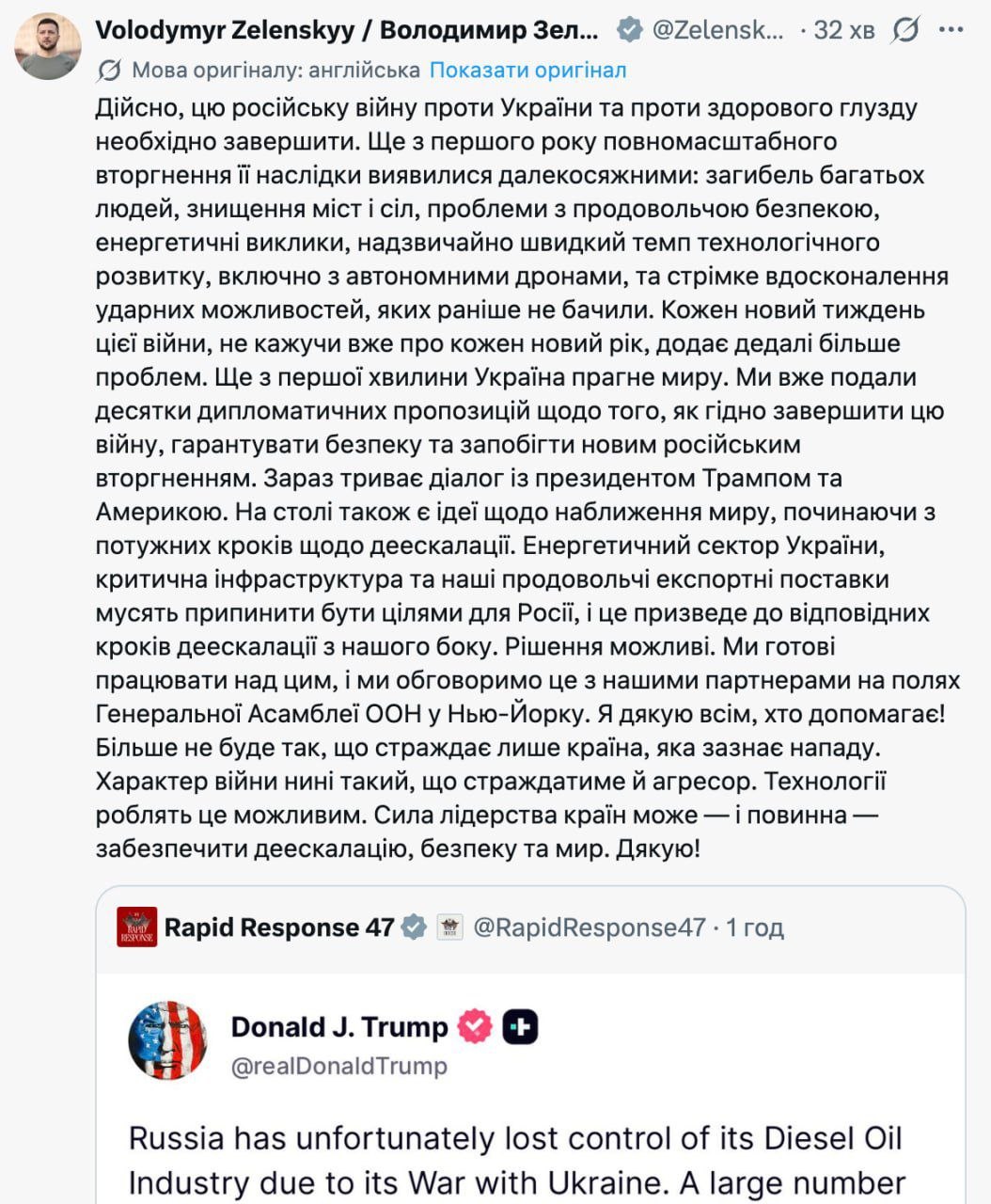Click the red verified badge beside Donald J. Trump

pos(475,1027)
